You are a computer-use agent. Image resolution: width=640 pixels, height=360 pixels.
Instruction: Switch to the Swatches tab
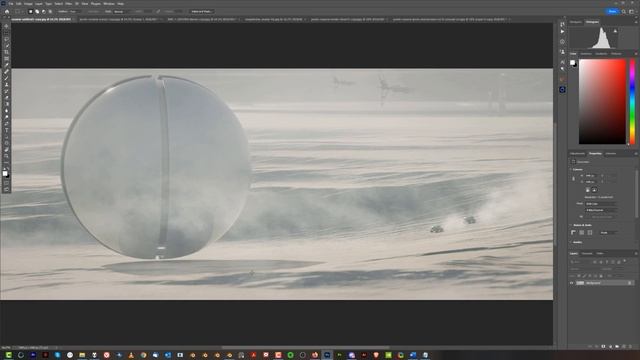point(586,53)
